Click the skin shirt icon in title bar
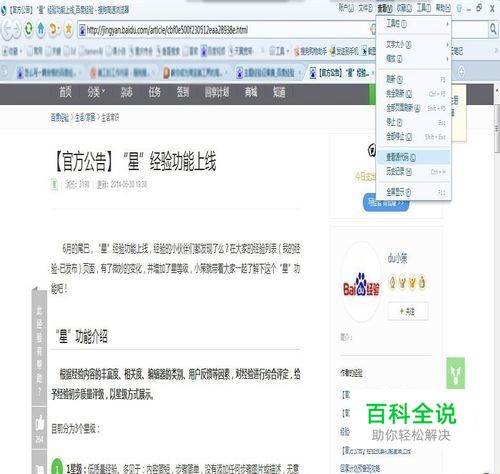The width and height of the screenshot is (500, 474). (459, 8)
